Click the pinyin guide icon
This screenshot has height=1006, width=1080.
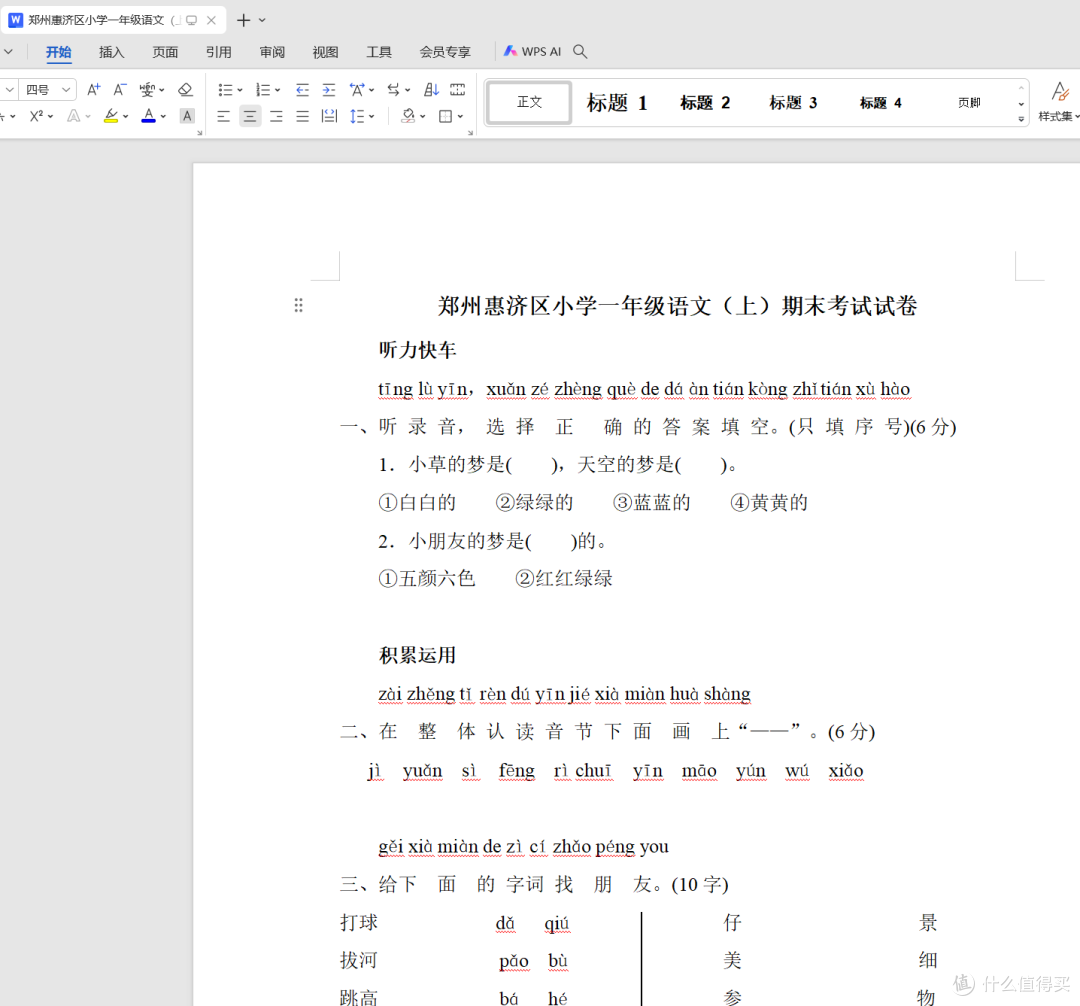coord(147,90)
